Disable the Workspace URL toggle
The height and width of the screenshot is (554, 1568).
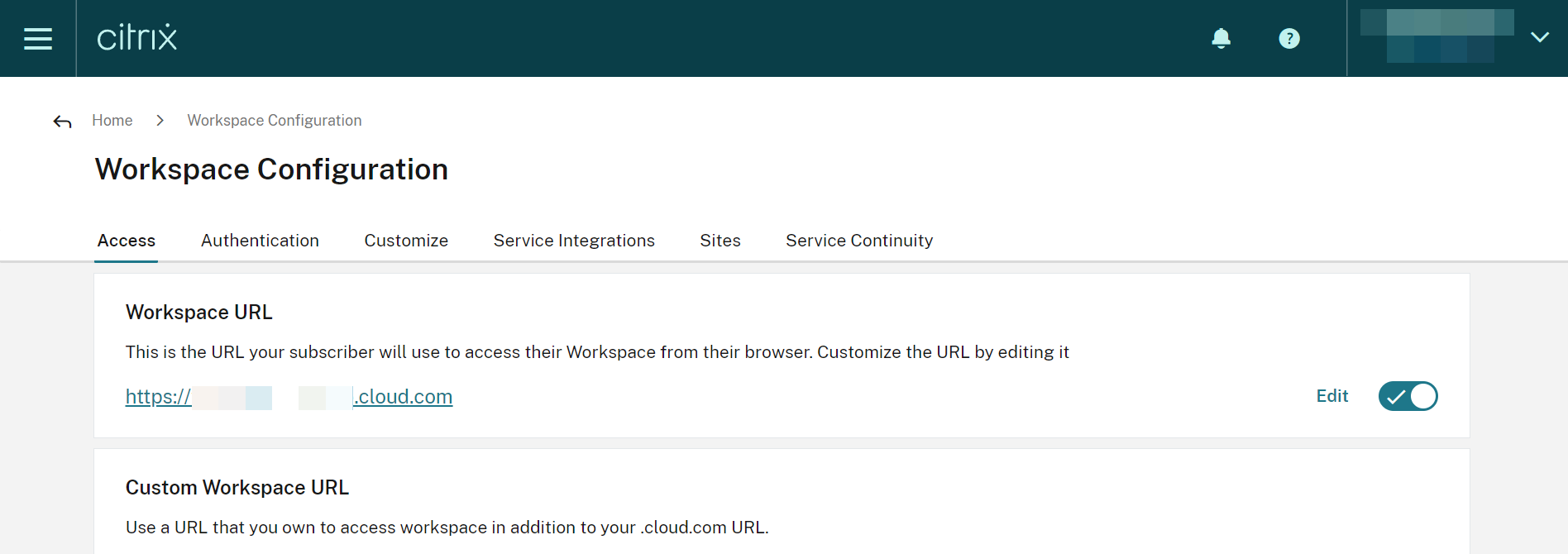point(1408,396)
